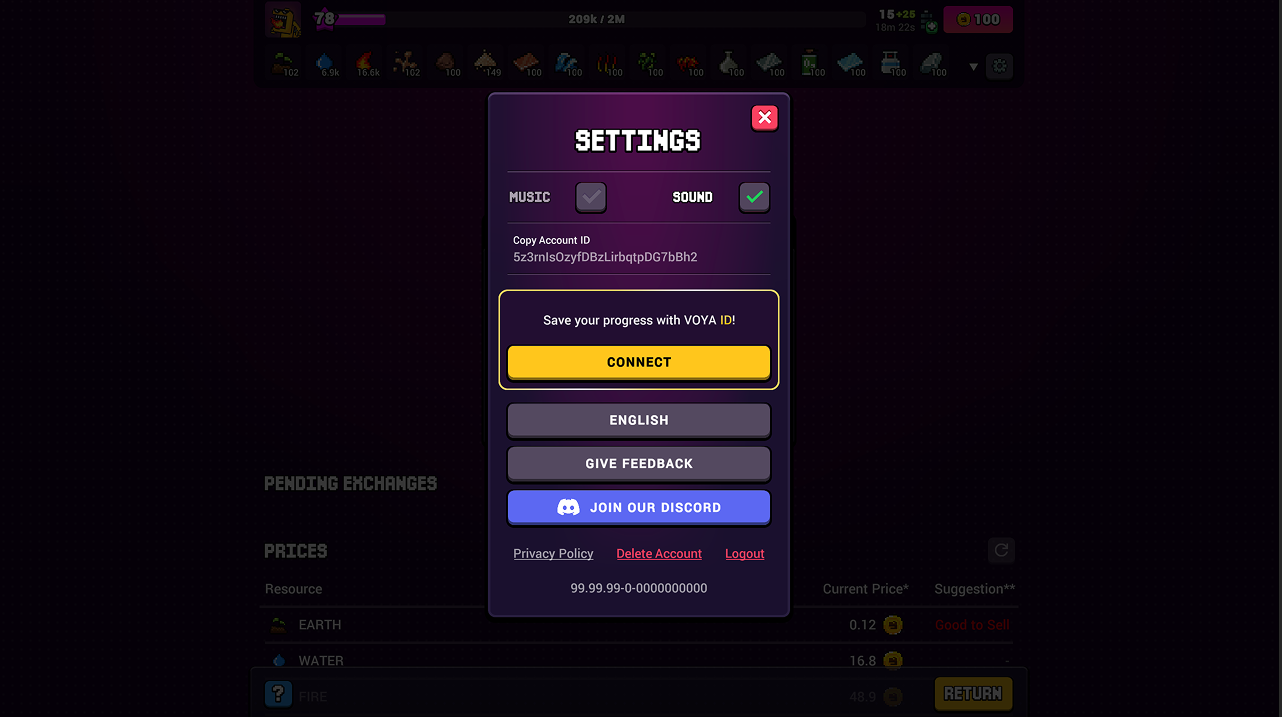Screen dimensions: 1282x717
Task: Click the settings gear icon
Action: tap(1000, 67)
